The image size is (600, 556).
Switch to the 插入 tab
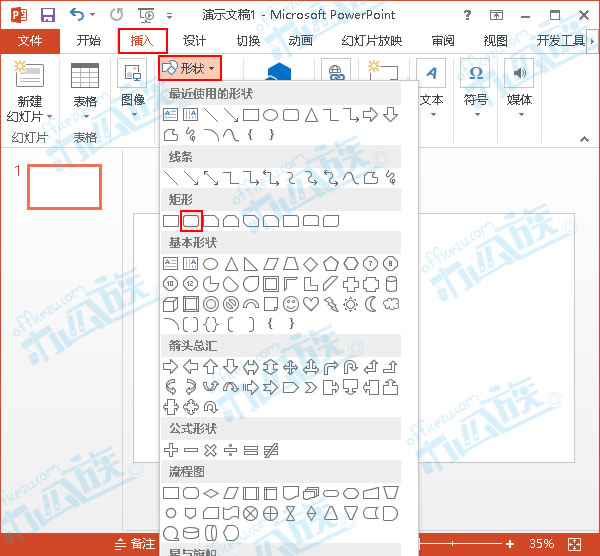click(142, 41)
